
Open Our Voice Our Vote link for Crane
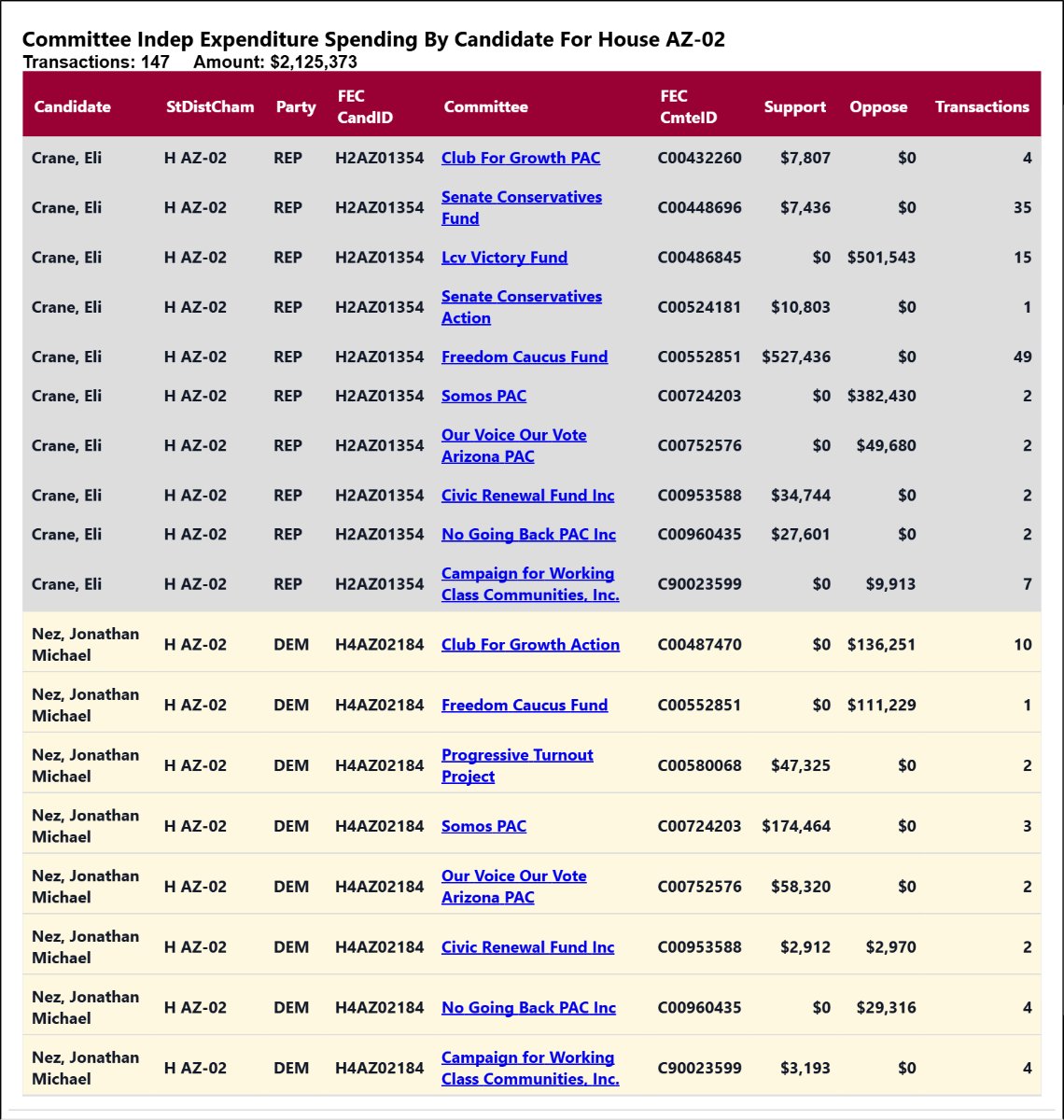point(514,445)
